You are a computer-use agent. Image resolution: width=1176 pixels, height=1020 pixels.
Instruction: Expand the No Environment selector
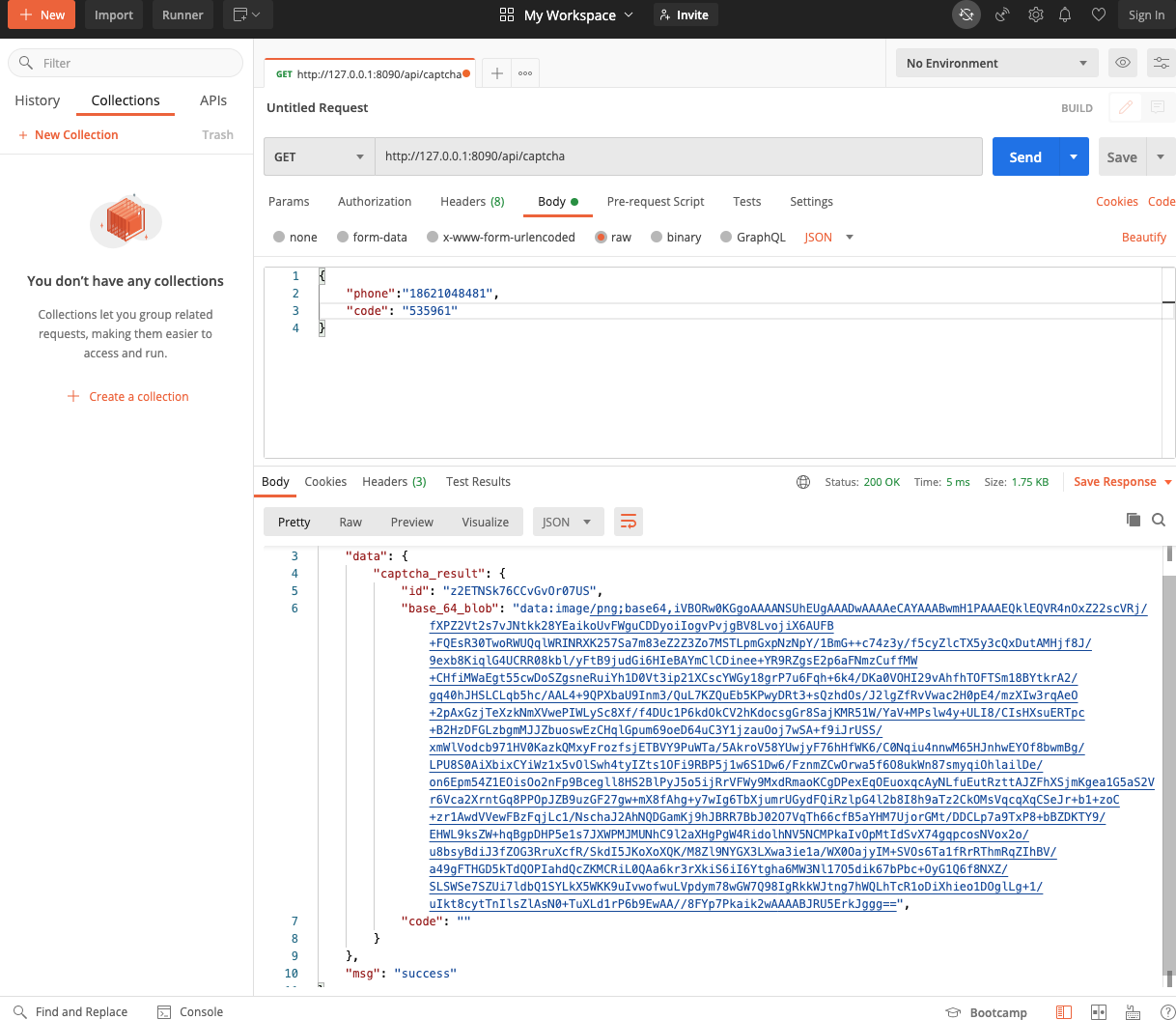994,64
